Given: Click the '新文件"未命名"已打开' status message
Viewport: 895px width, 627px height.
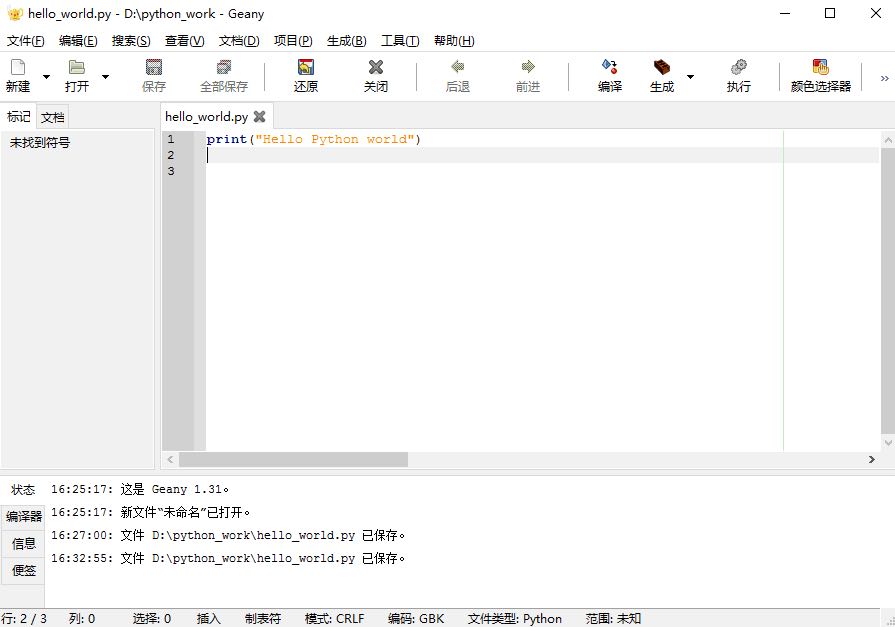Looking at the screenshot, I should 151,512.
